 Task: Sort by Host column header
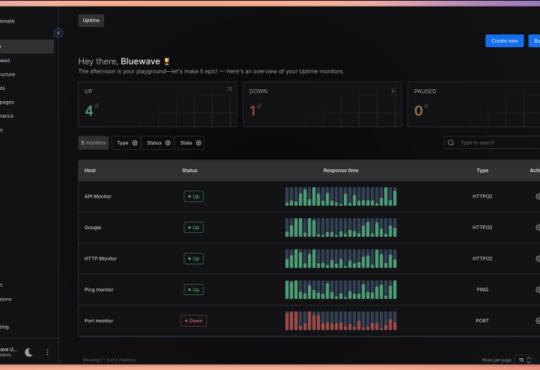[90, 171]
